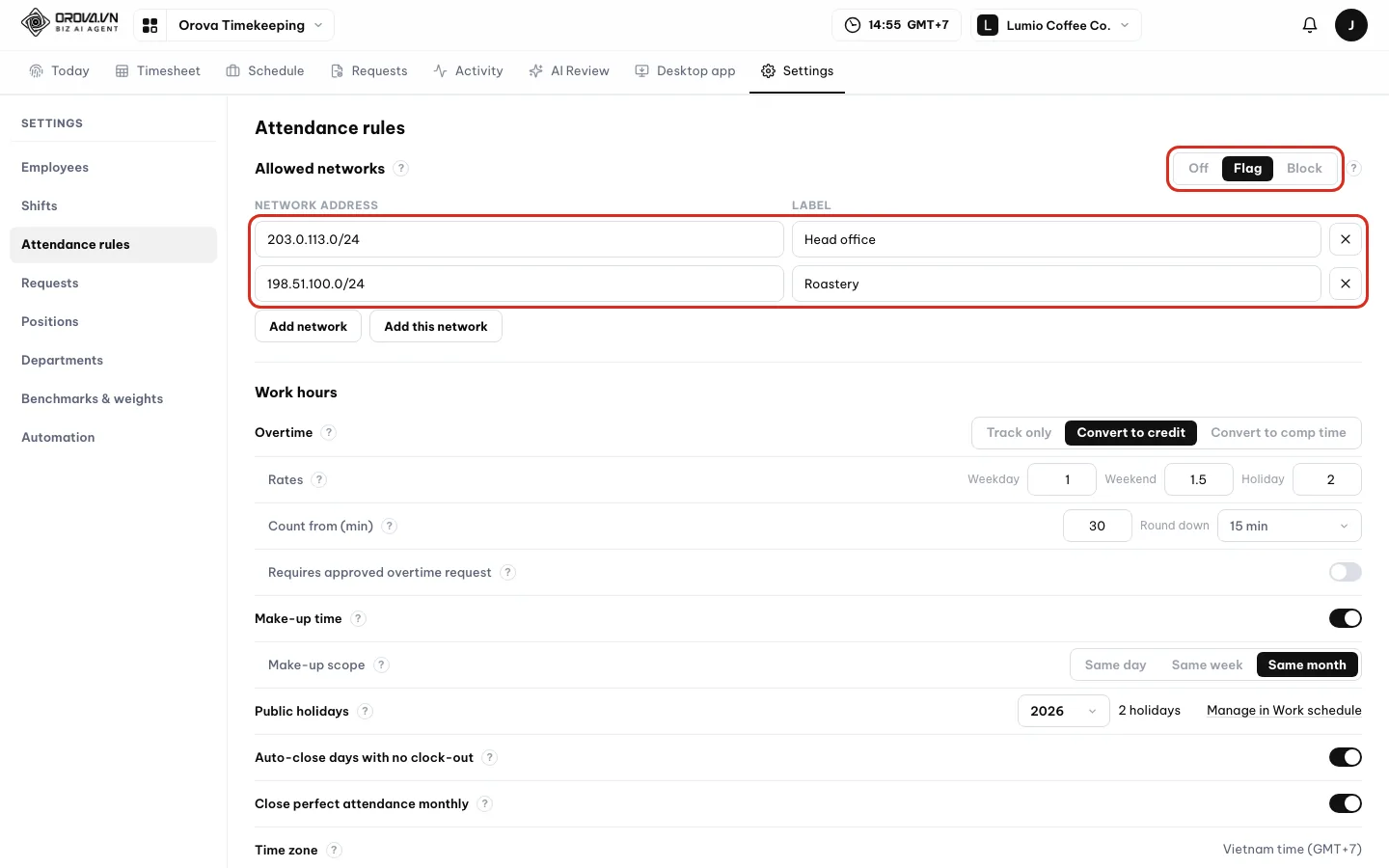Click Add this network button
The image size is (1389, 868).
point(436,326)
